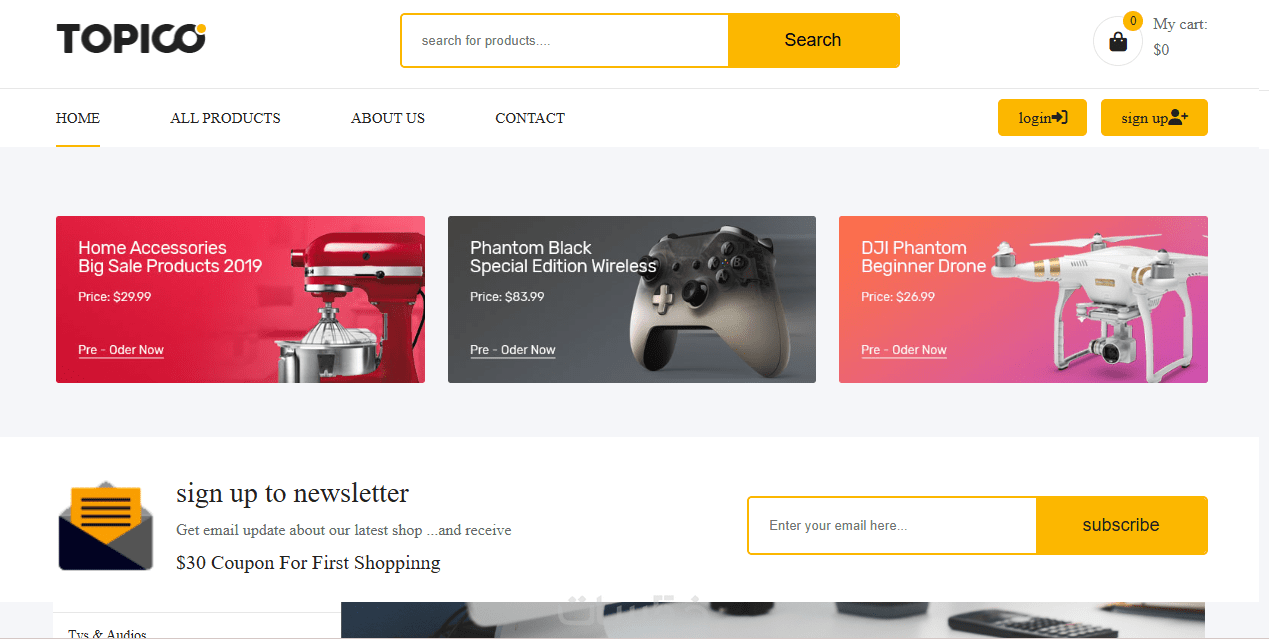This screenshot has height=639, width=1269.
Task: Click the cart item count badge
Action: pyautogui.click(x=1133, y=21)
